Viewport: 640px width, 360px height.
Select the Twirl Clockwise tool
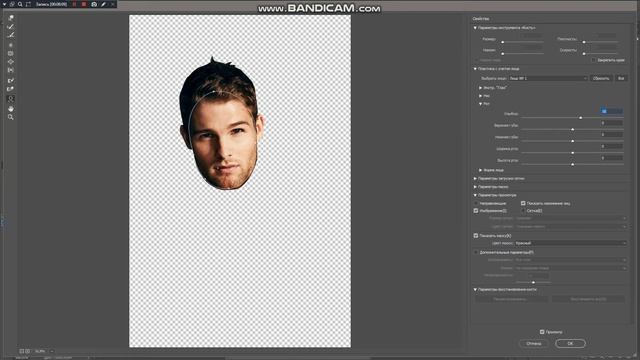[11, 45]
